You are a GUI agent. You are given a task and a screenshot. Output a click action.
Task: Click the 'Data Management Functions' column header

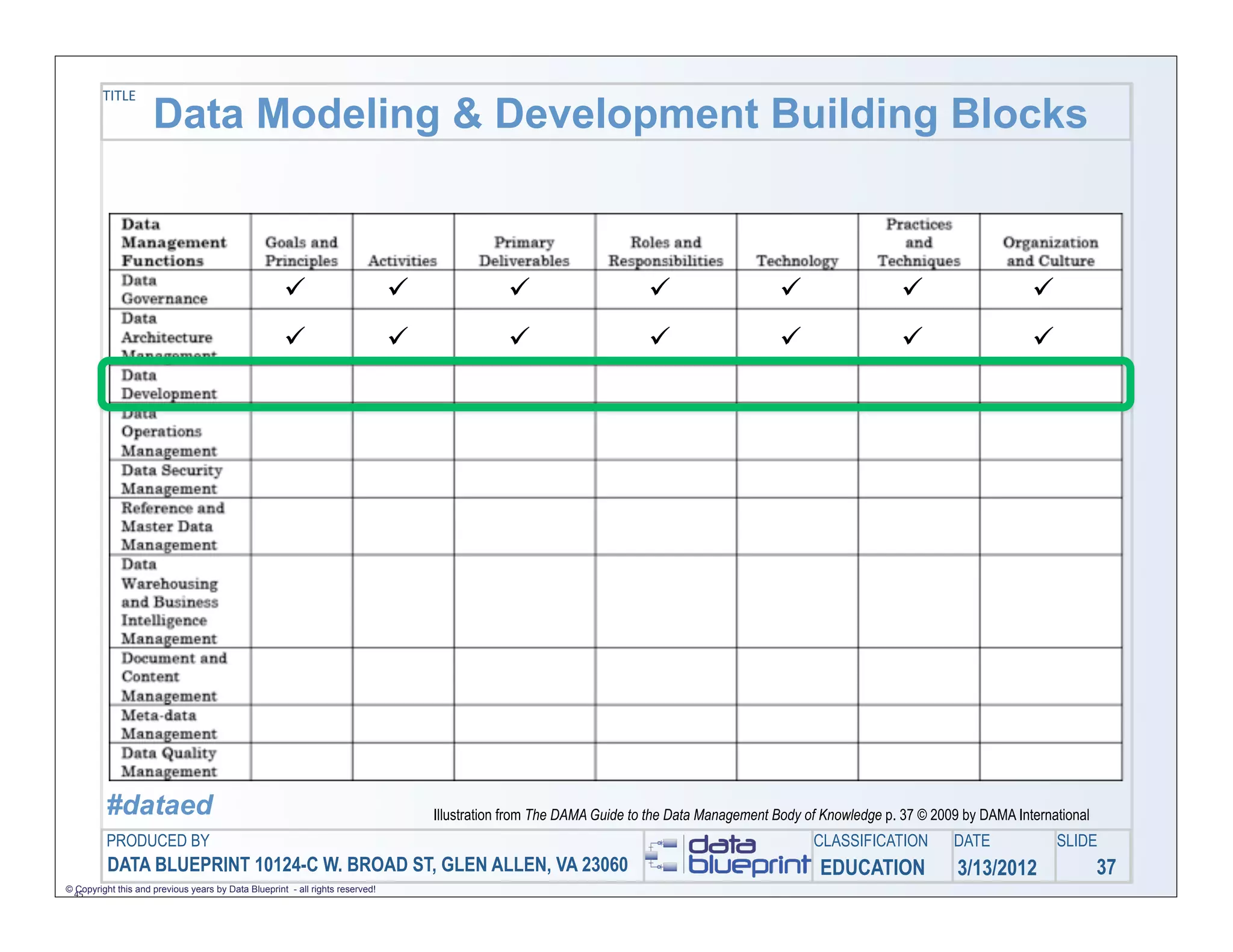[174, 243]
